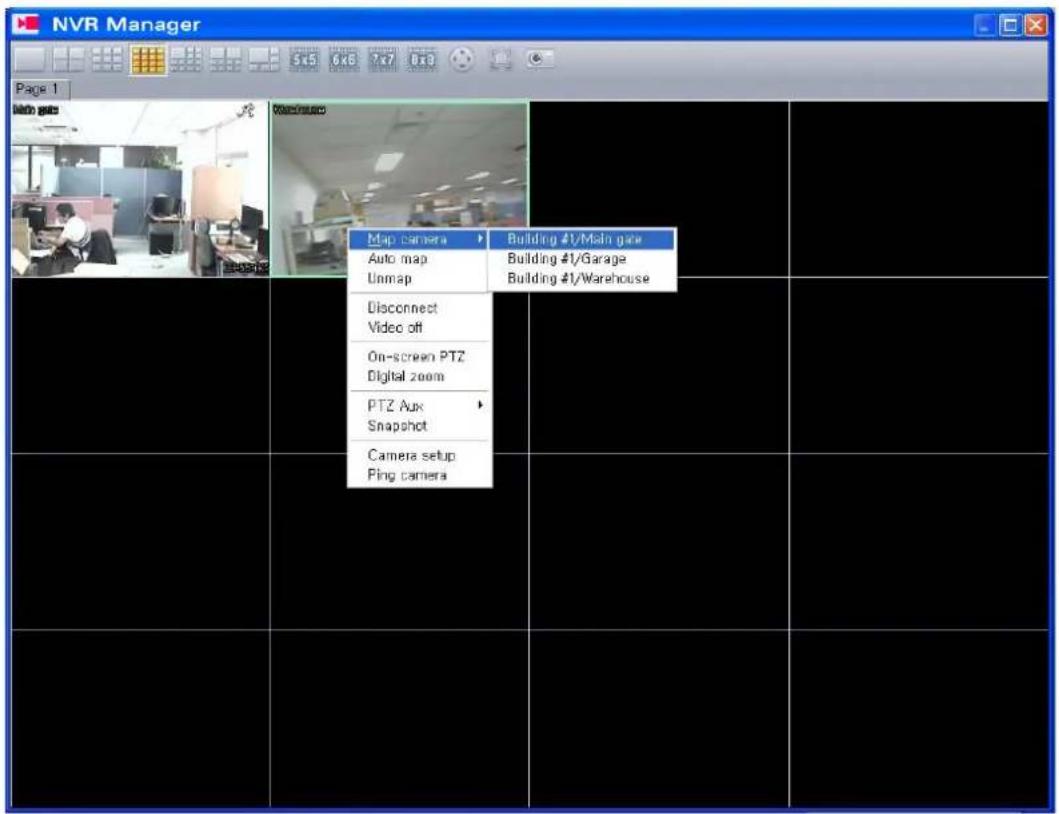1059x814 pixels.
Task: Select the 3x3 grid layout
Action: coord(107,59)
